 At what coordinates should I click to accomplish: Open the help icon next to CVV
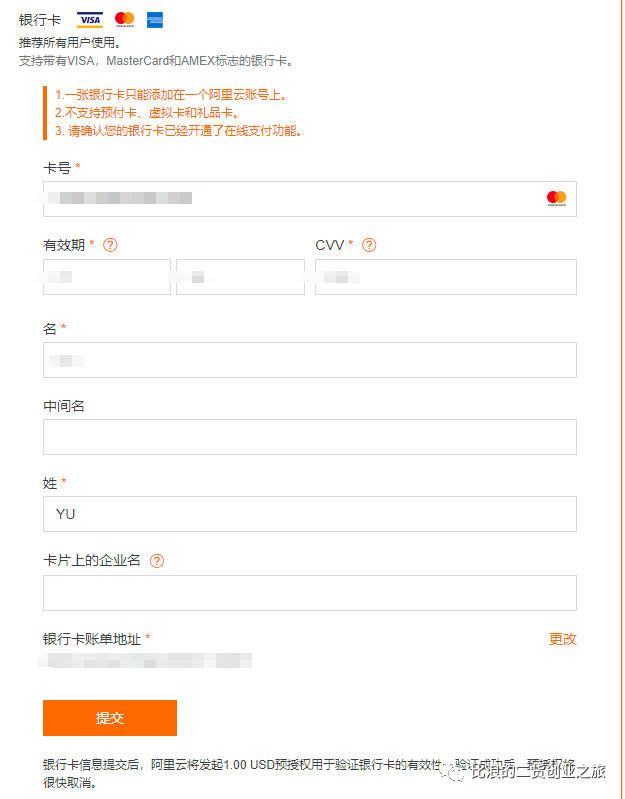(x=369, y=245)
